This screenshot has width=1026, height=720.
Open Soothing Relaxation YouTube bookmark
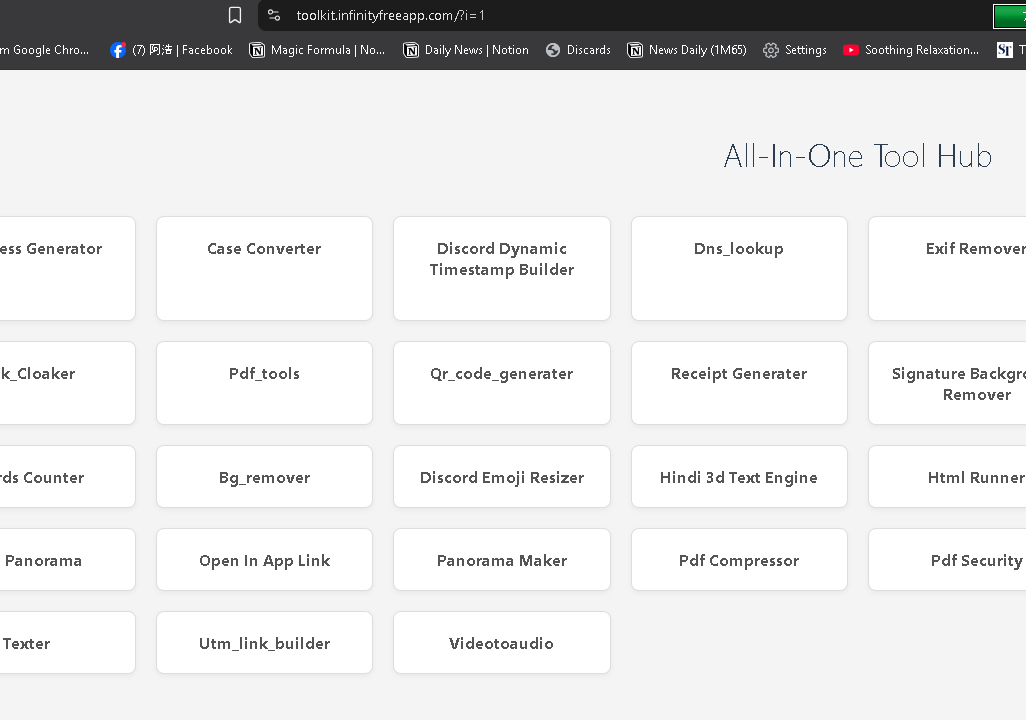[x=911, y=50]
